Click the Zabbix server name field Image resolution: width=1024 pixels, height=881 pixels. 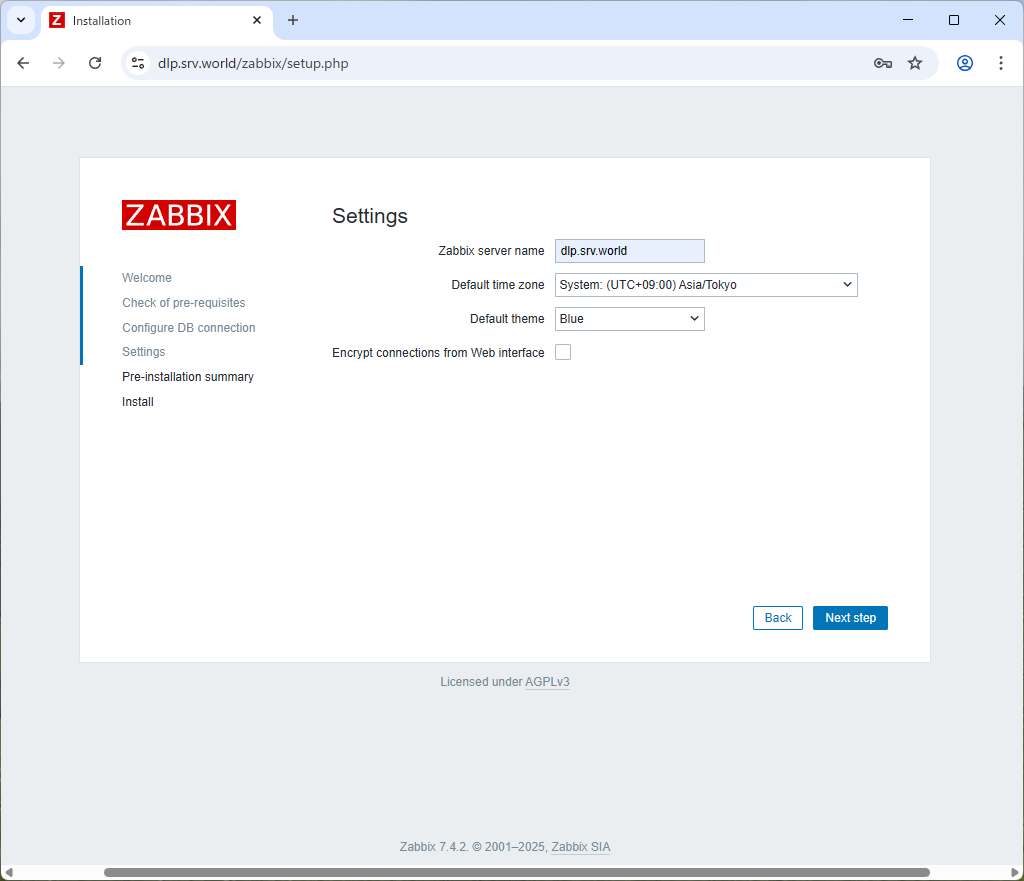coord(629,251)
